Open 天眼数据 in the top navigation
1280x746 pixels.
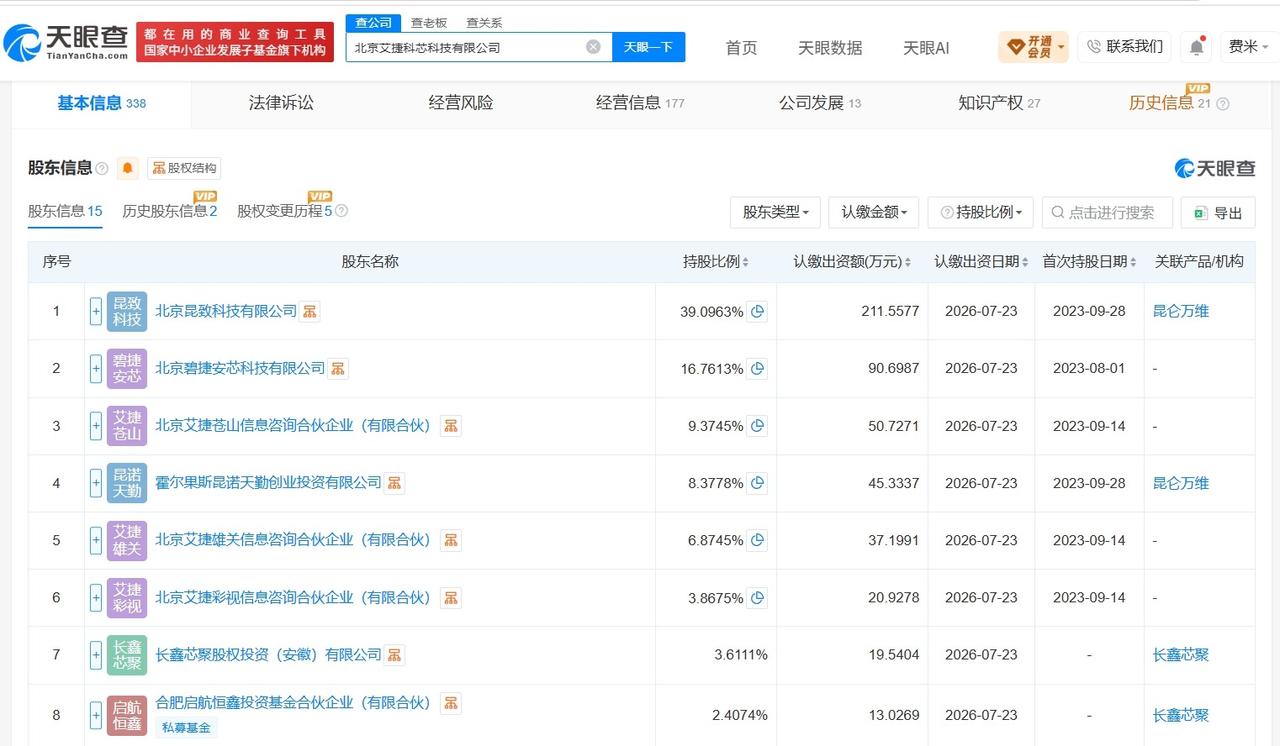click(830, 47)
